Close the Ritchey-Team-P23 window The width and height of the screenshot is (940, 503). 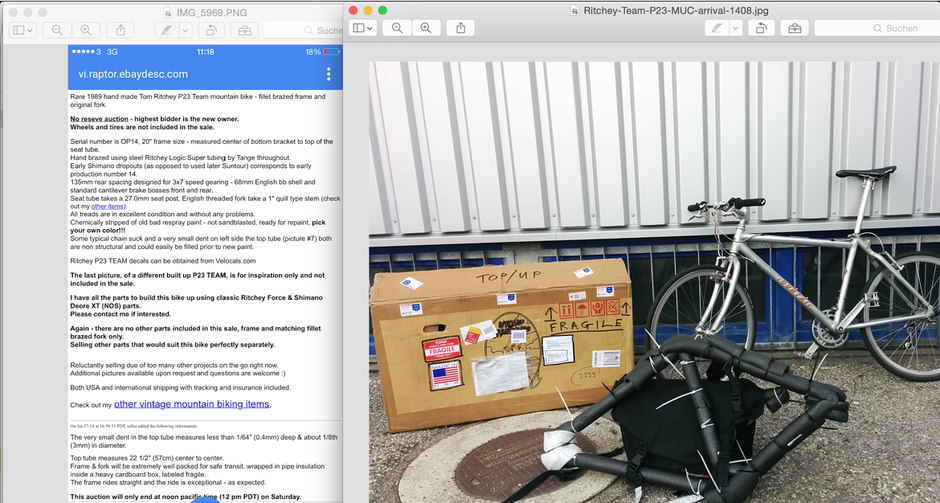coord(353,11)
